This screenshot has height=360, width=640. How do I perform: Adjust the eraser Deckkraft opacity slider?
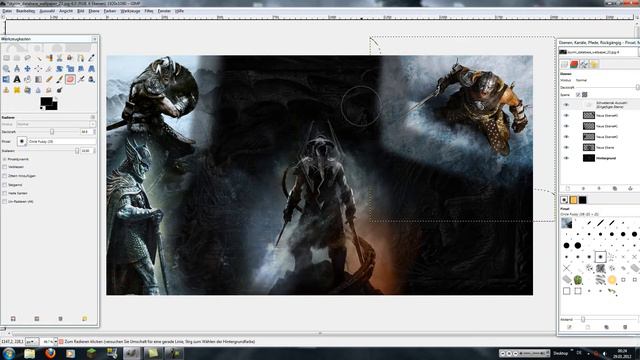[48, 132]
